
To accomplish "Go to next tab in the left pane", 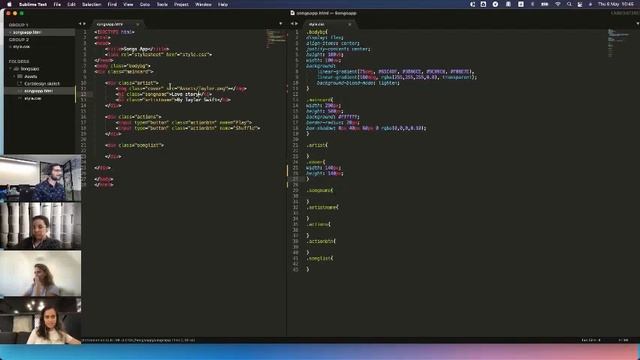I will pos(84,24).
